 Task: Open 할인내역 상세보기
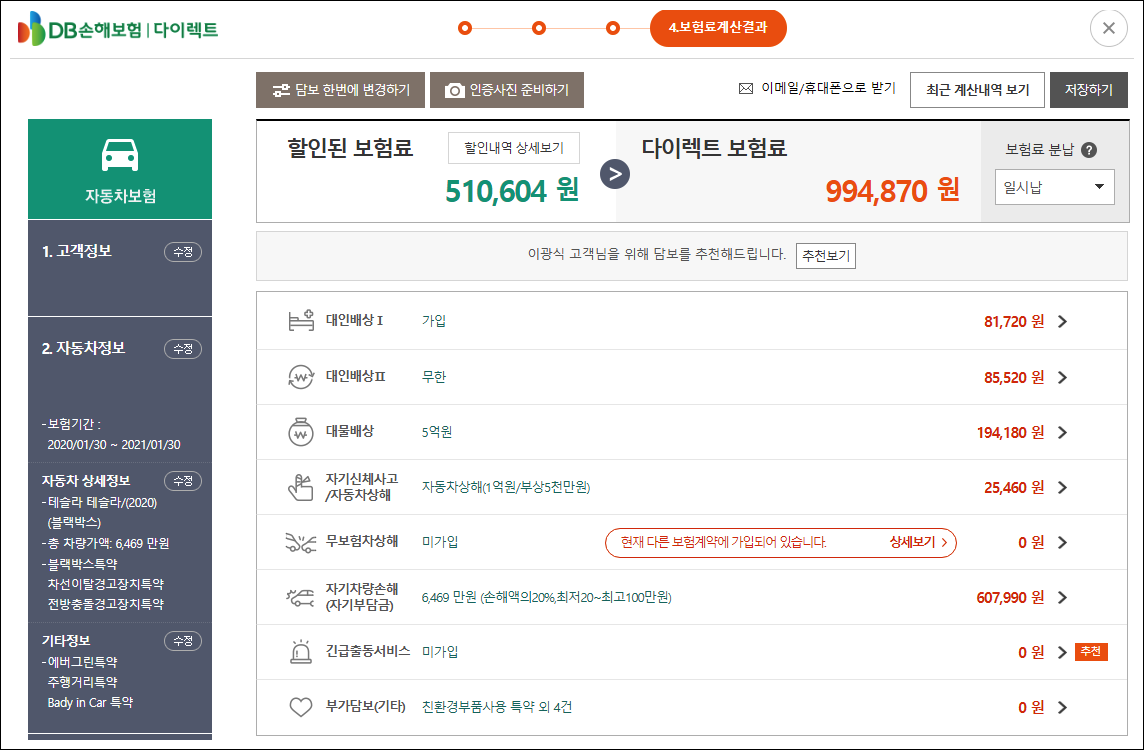click(514, 148)
